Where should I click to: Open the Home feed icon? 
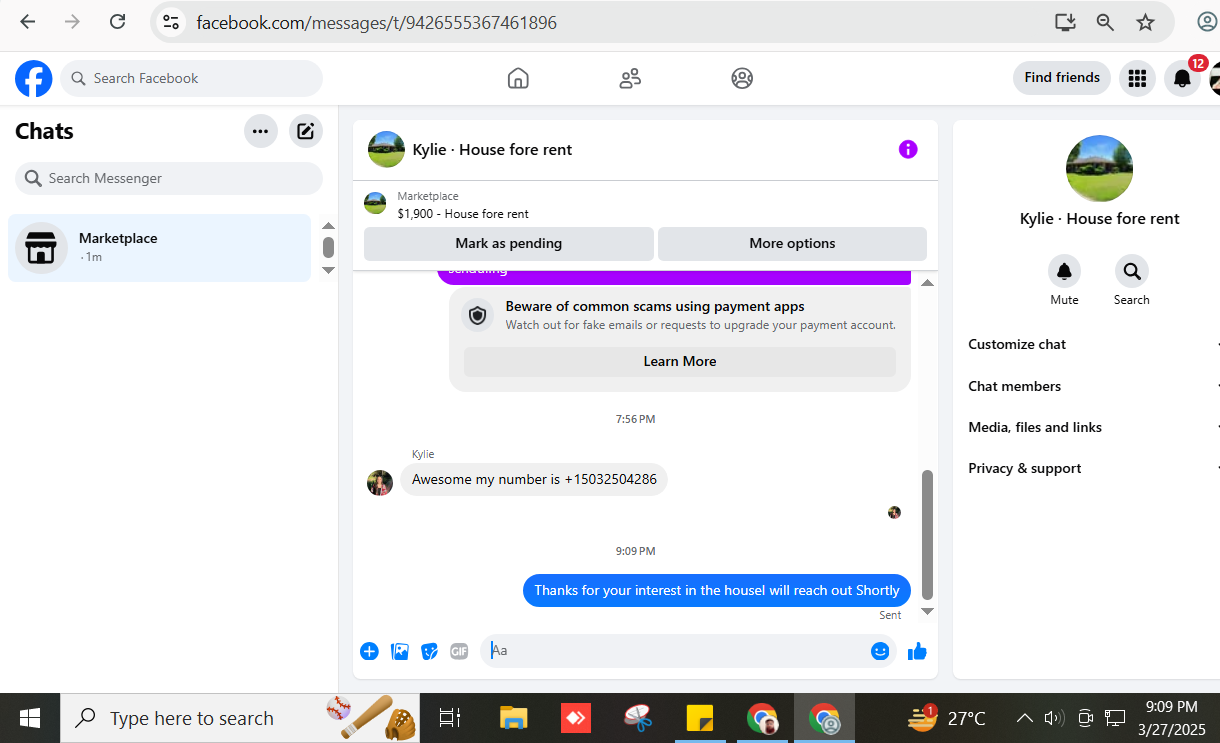518,78
